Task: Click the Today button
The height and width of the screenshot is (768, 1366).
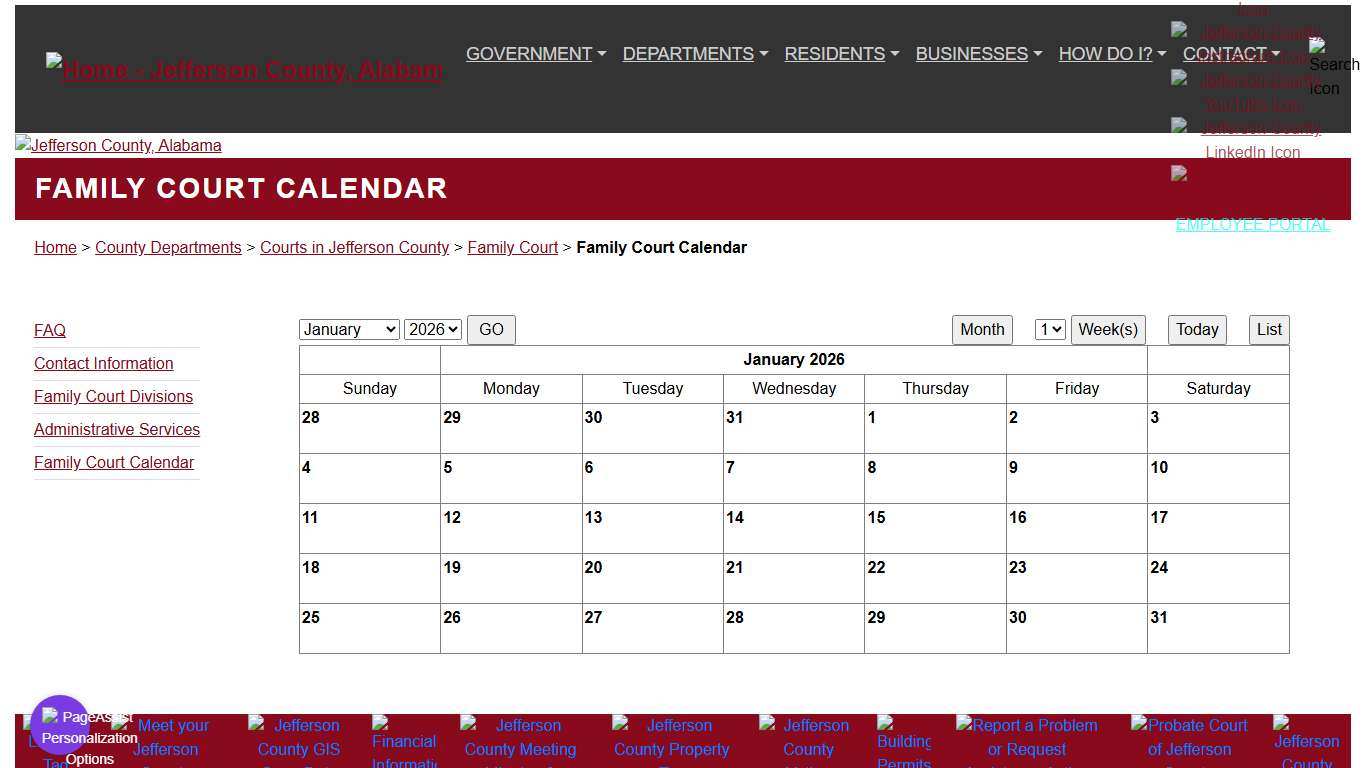Action: point(1196,329)
